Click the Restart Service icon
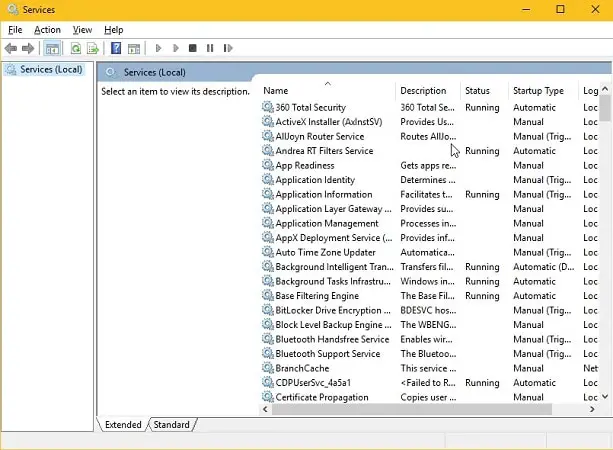The image size is (613, 450). [x=228, y=48]
